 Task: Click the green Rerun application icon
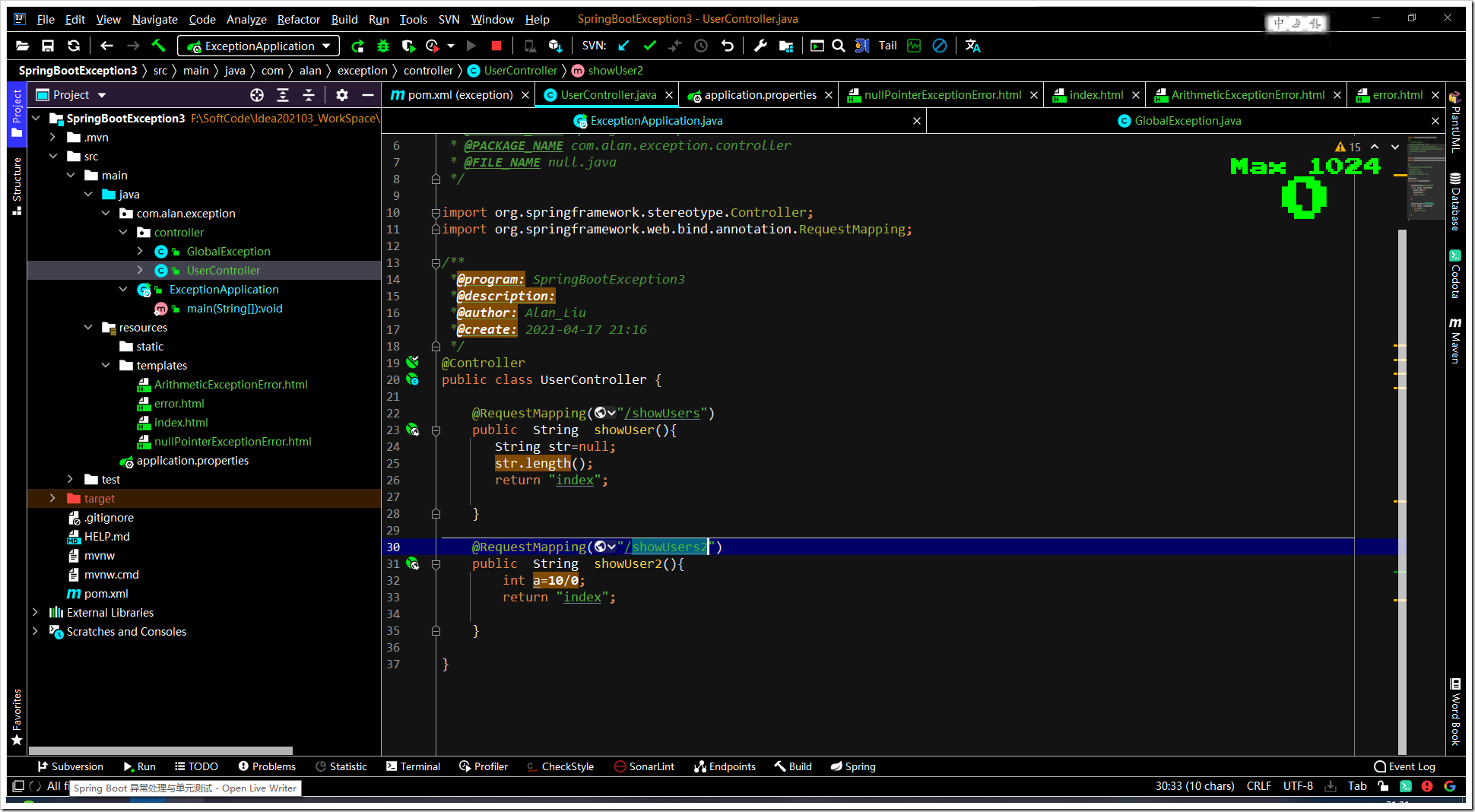click(x=357, y=46)
